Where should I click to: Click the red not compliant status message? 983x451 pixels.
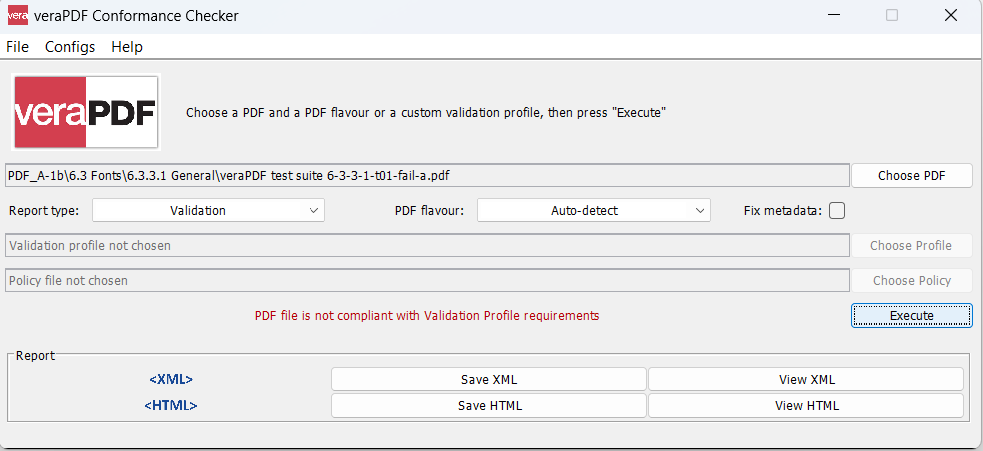[427, 316]
